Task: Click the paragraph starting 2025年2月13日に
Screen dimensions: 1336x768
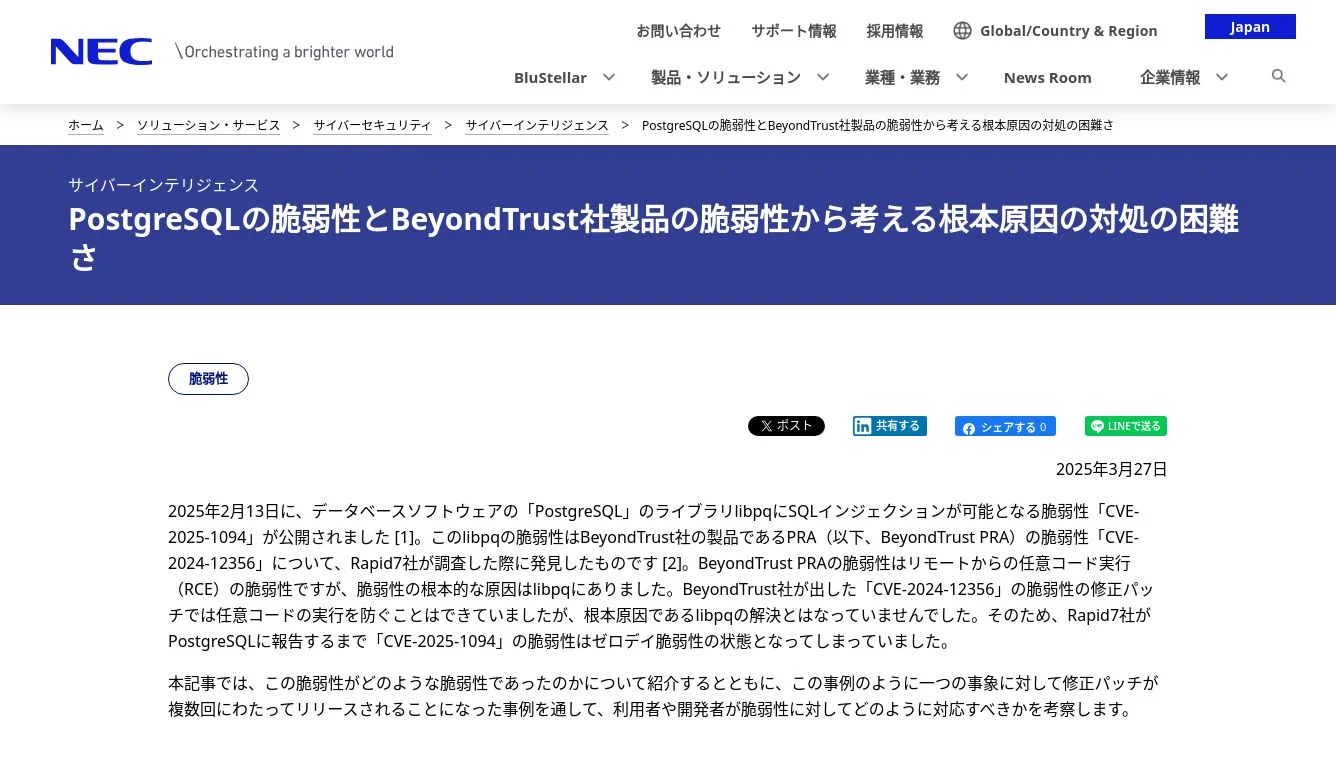Action: click(660, 576)
